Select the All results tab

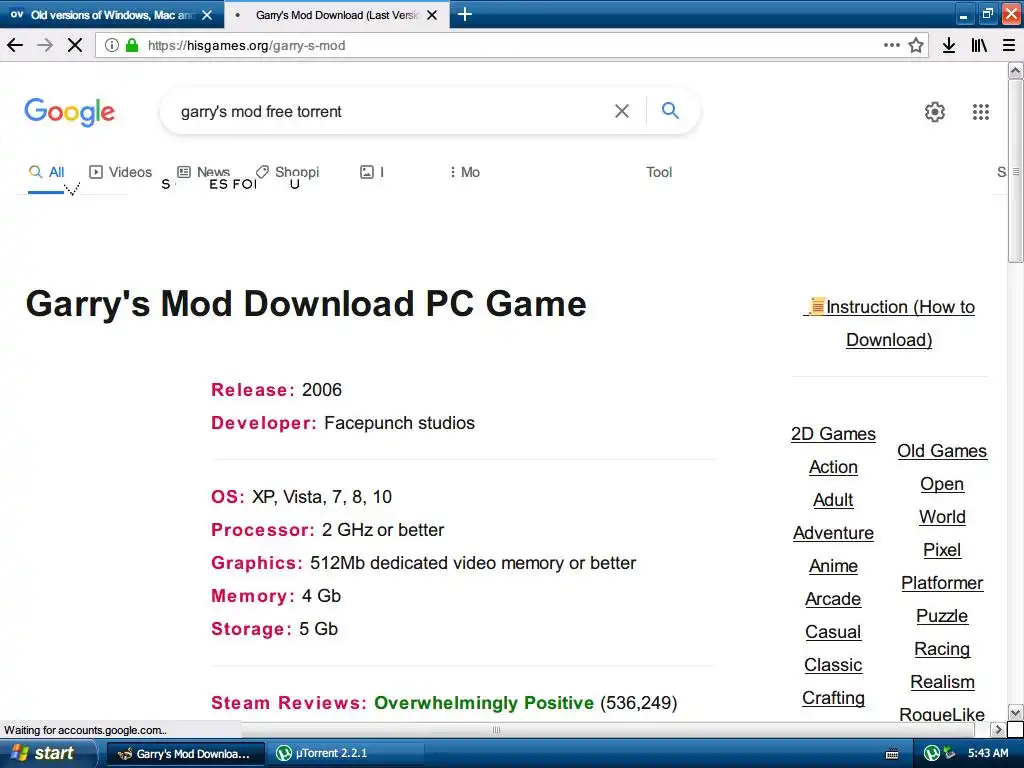click(46, 172)
